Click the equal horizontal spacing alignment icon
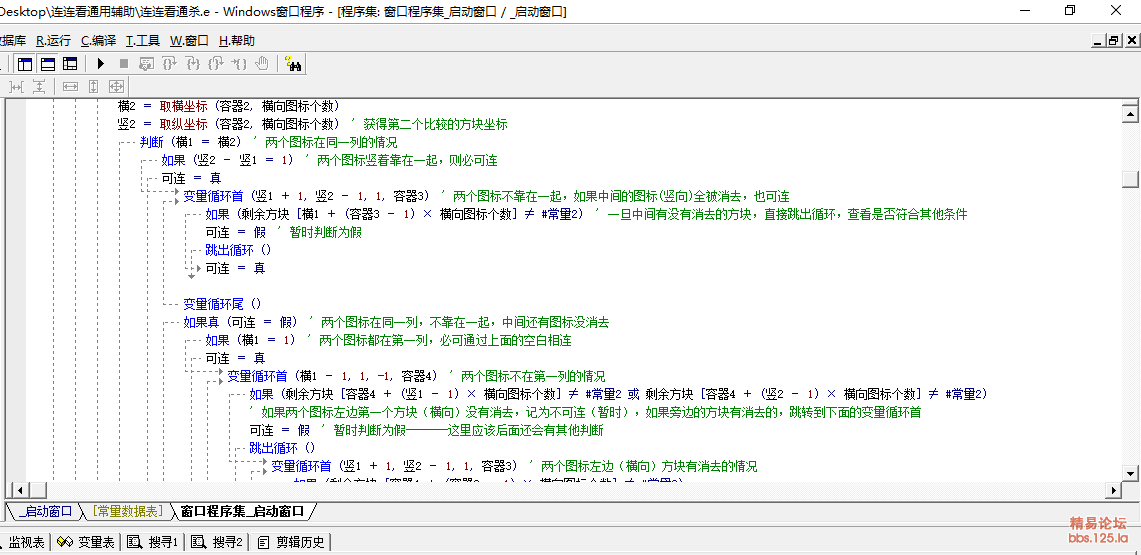This screenshot has height=555, width=1141. coord(16,87)
